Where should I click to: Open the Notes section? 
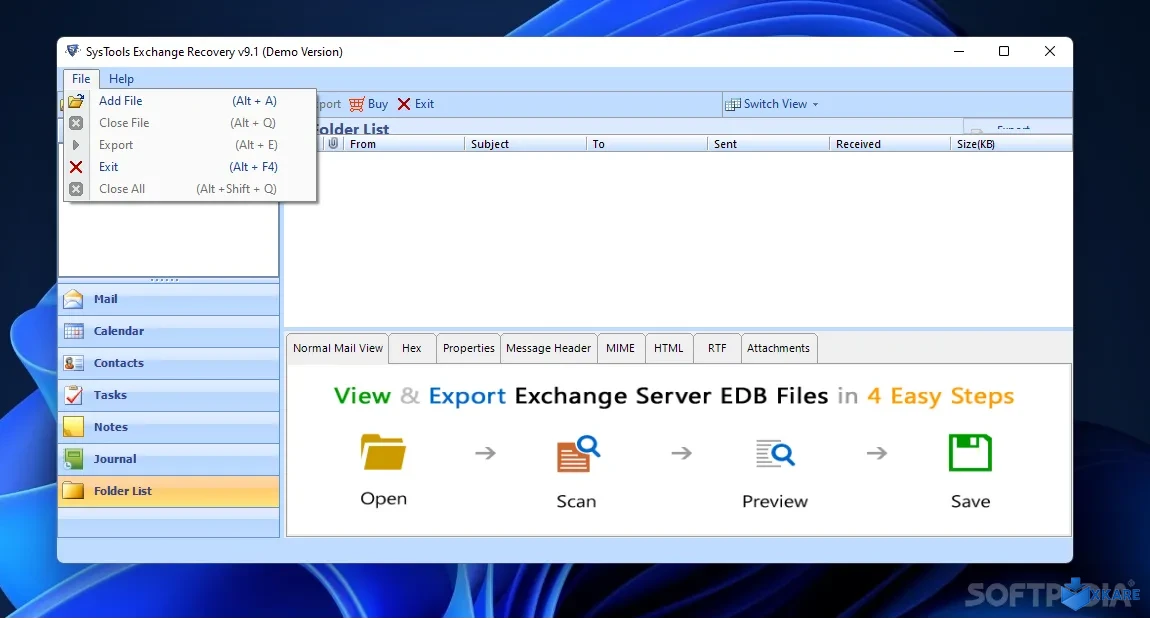coord(169,427)
